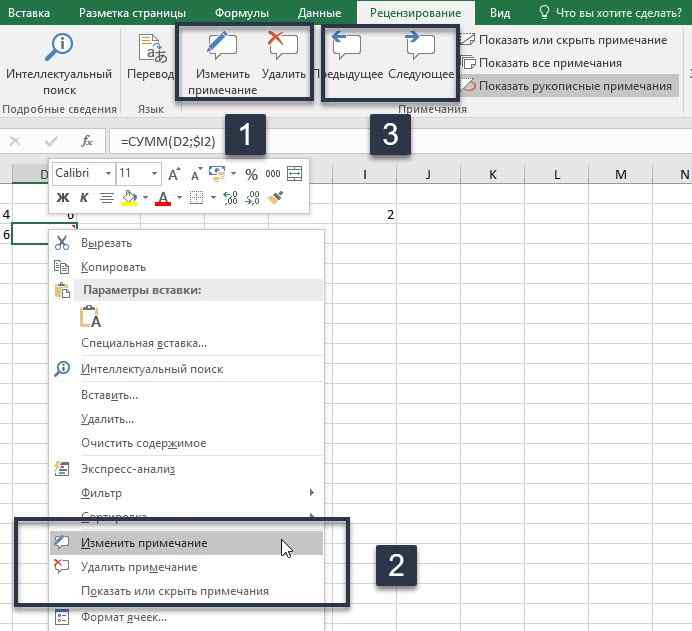
Task: Apply percent style from mini toolbar
Action: [x=252, y=174]
